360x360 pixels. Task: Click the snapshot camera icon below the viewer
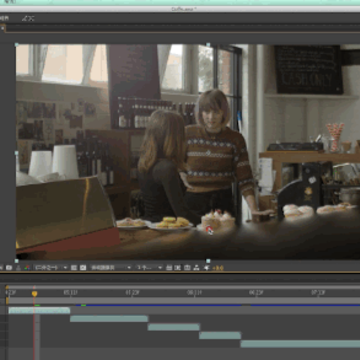9,268
